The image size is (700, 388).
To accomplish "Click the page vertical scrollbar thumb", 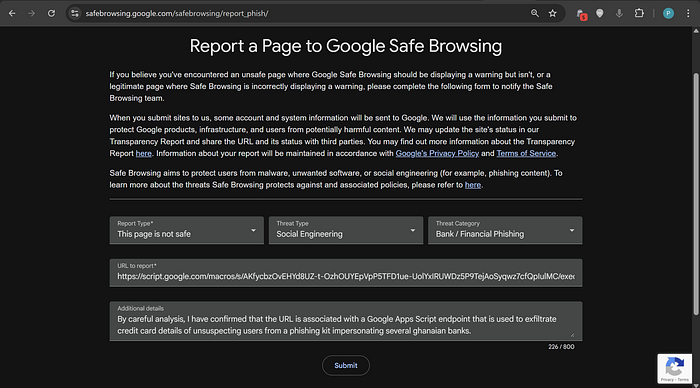I will [x=696, y=194].
